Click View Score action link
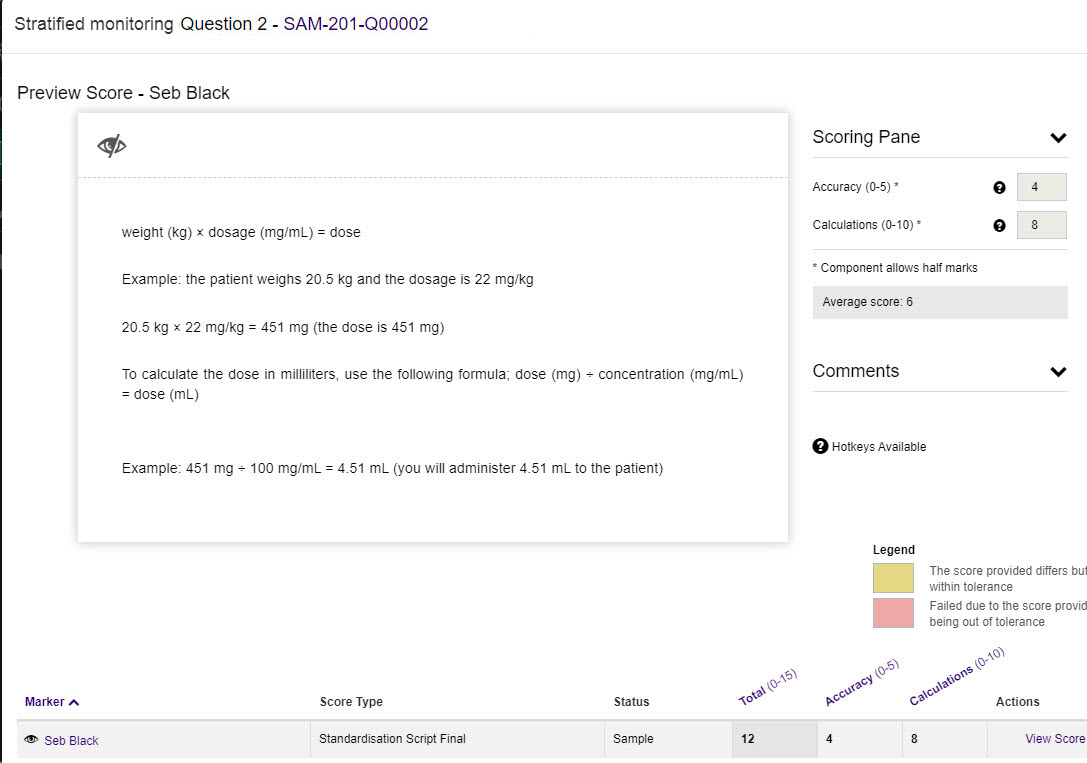The height and width of the screenshot is (763, 1087). [x=1054, y=739]
